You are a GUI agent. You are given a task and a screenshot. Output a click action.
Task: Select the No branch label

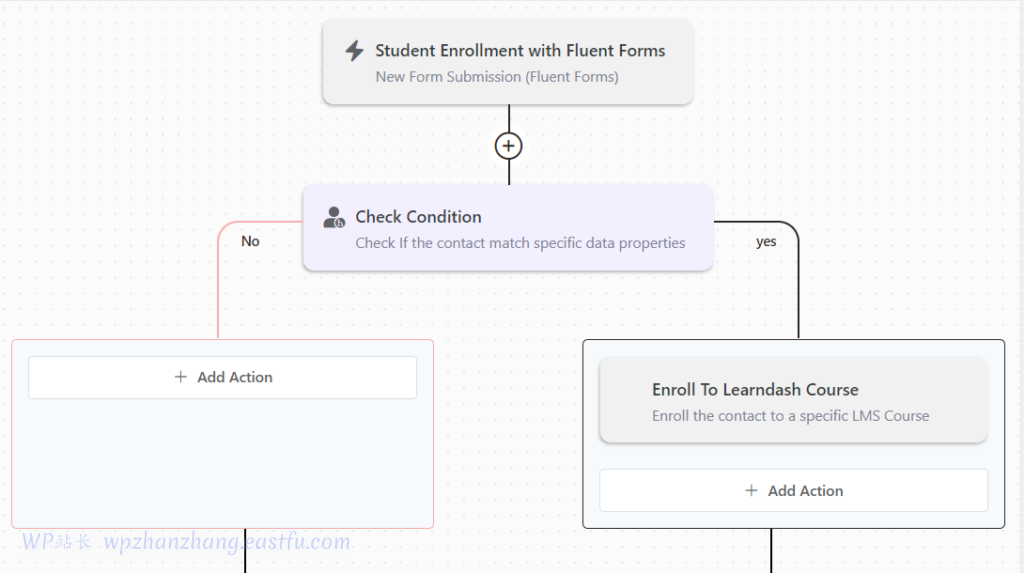(250, 241)
